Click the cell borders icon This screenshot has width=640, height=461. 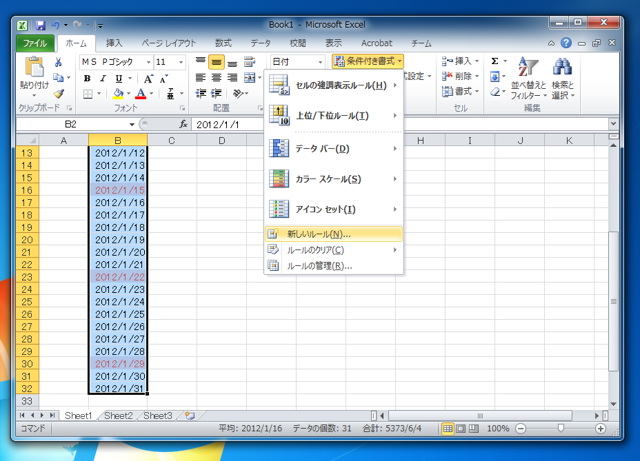[x=88, y=94]
